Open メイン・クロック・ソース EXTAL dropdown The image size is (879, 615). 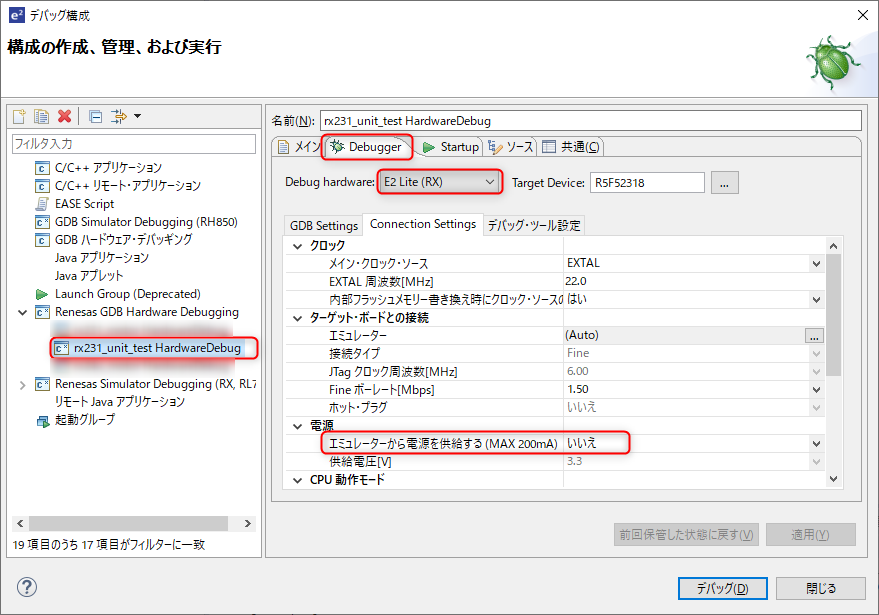coord(816,263)
